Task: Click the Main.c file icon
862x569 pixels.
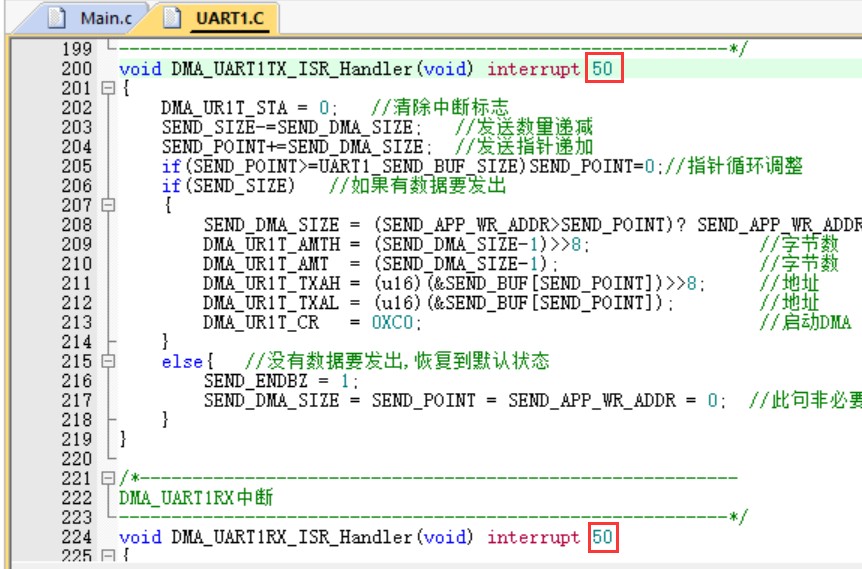Action: coord(57,18)
